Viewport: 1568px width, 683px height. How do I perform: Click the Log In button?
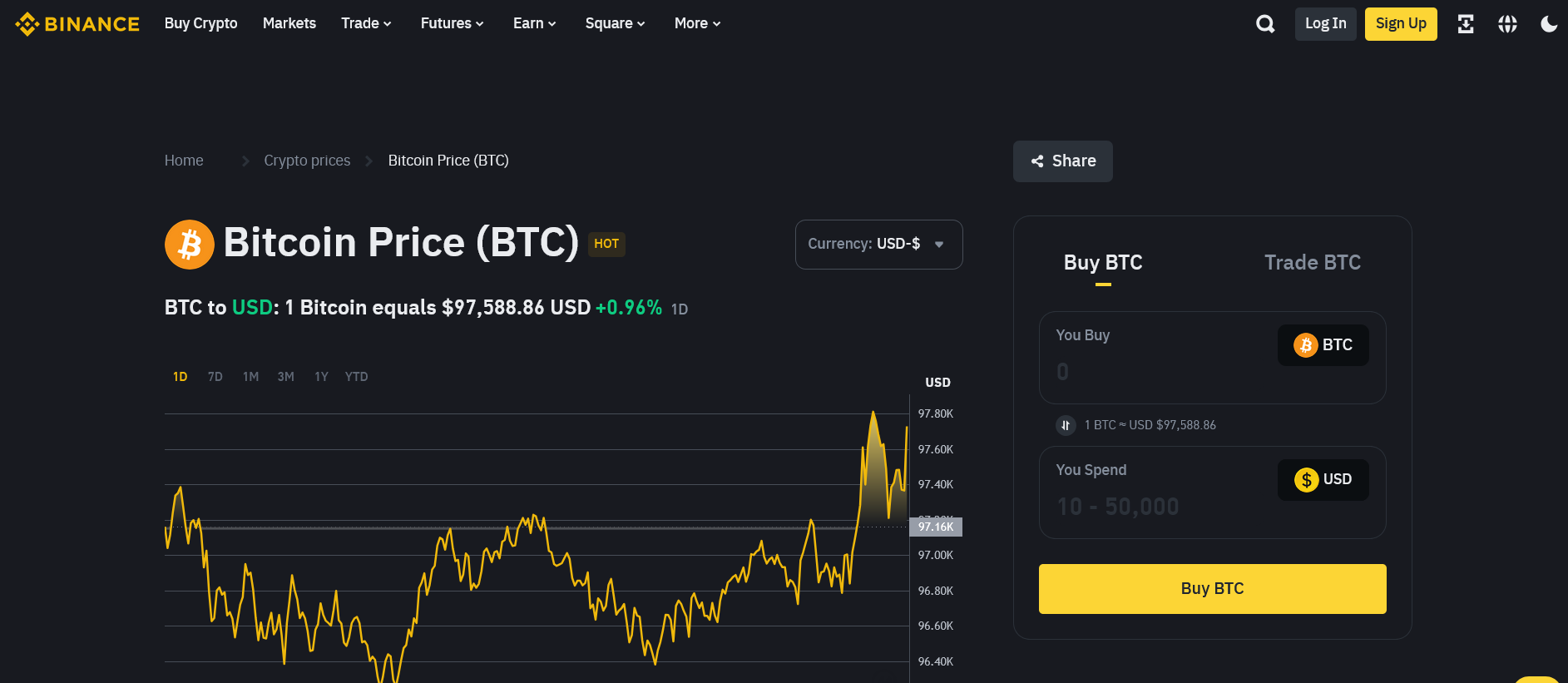coord(1325,24)
